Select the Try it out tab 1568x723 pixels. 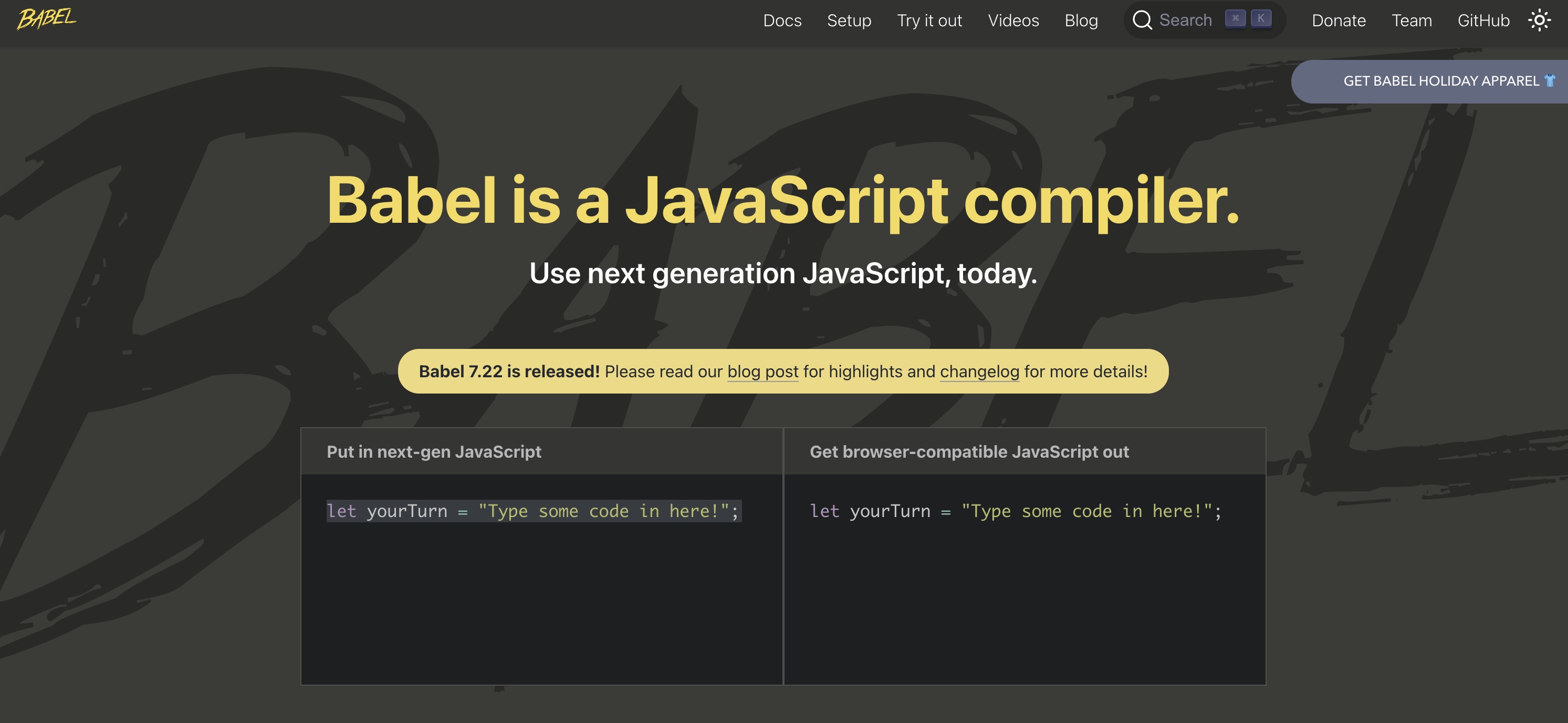tap(929, 20)
